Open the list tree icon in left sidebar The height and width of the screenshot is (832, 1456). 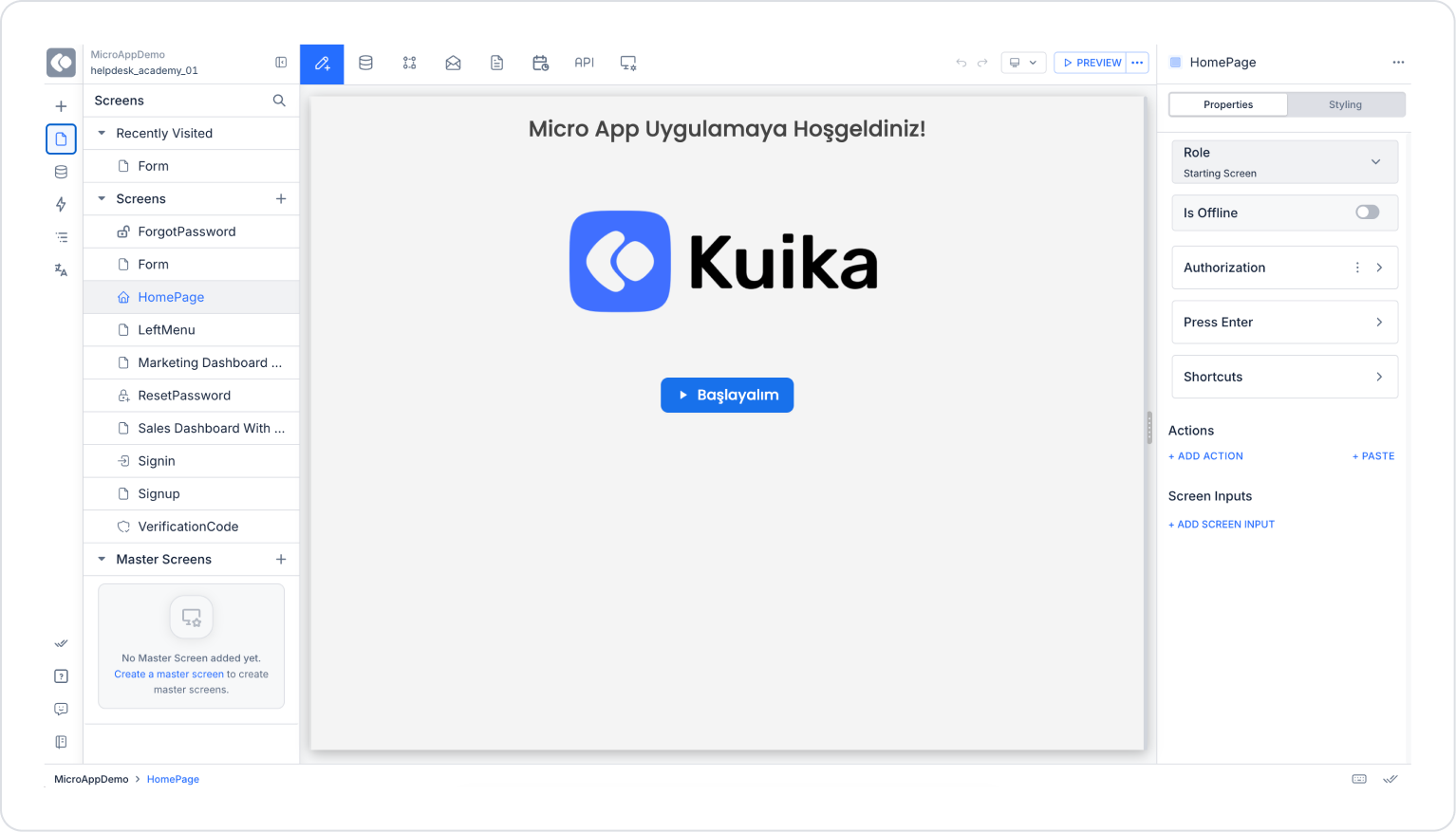point(61,237)
